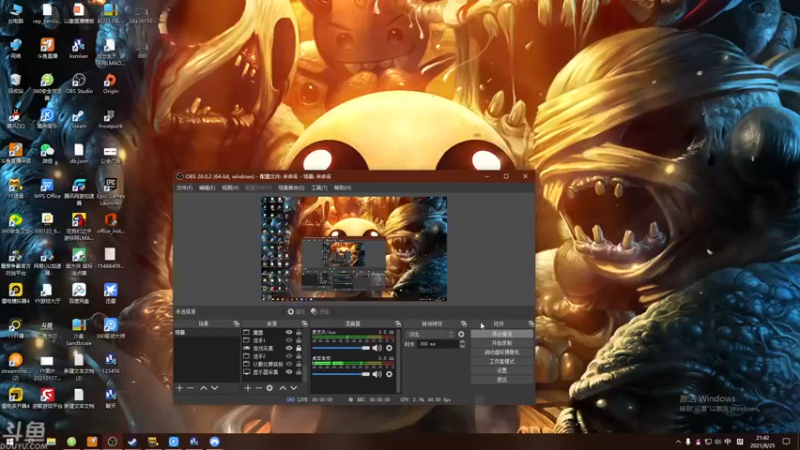800x450 pixels.
Task: Increase the transition duration with the up arrow
Action: 462,342
